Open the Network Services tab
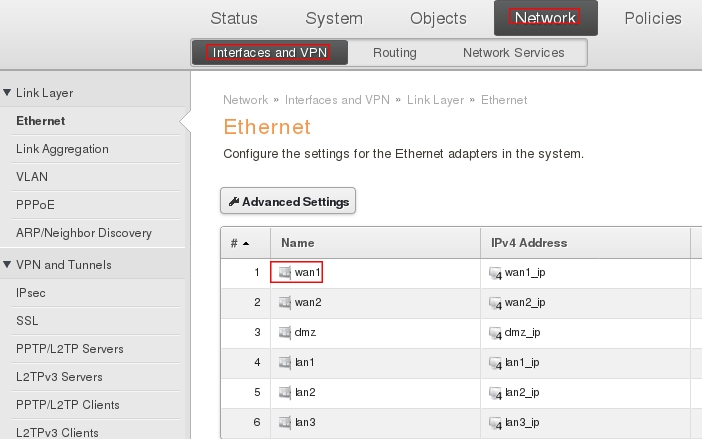702x439 pixels. [x=513, y=52]
